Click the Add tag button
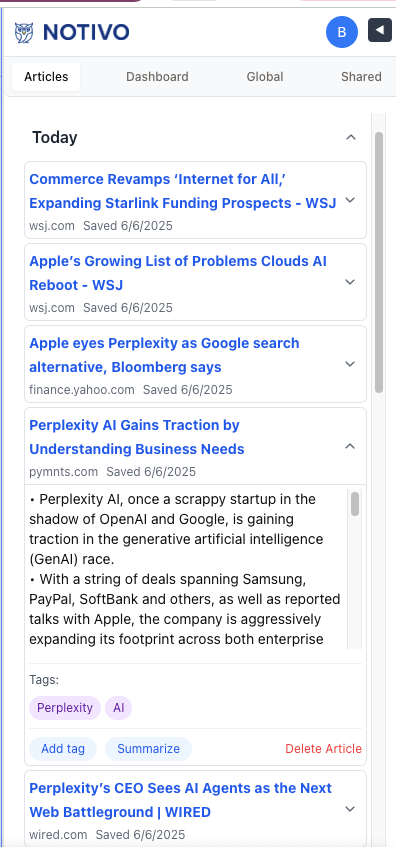 coord(63,749)
